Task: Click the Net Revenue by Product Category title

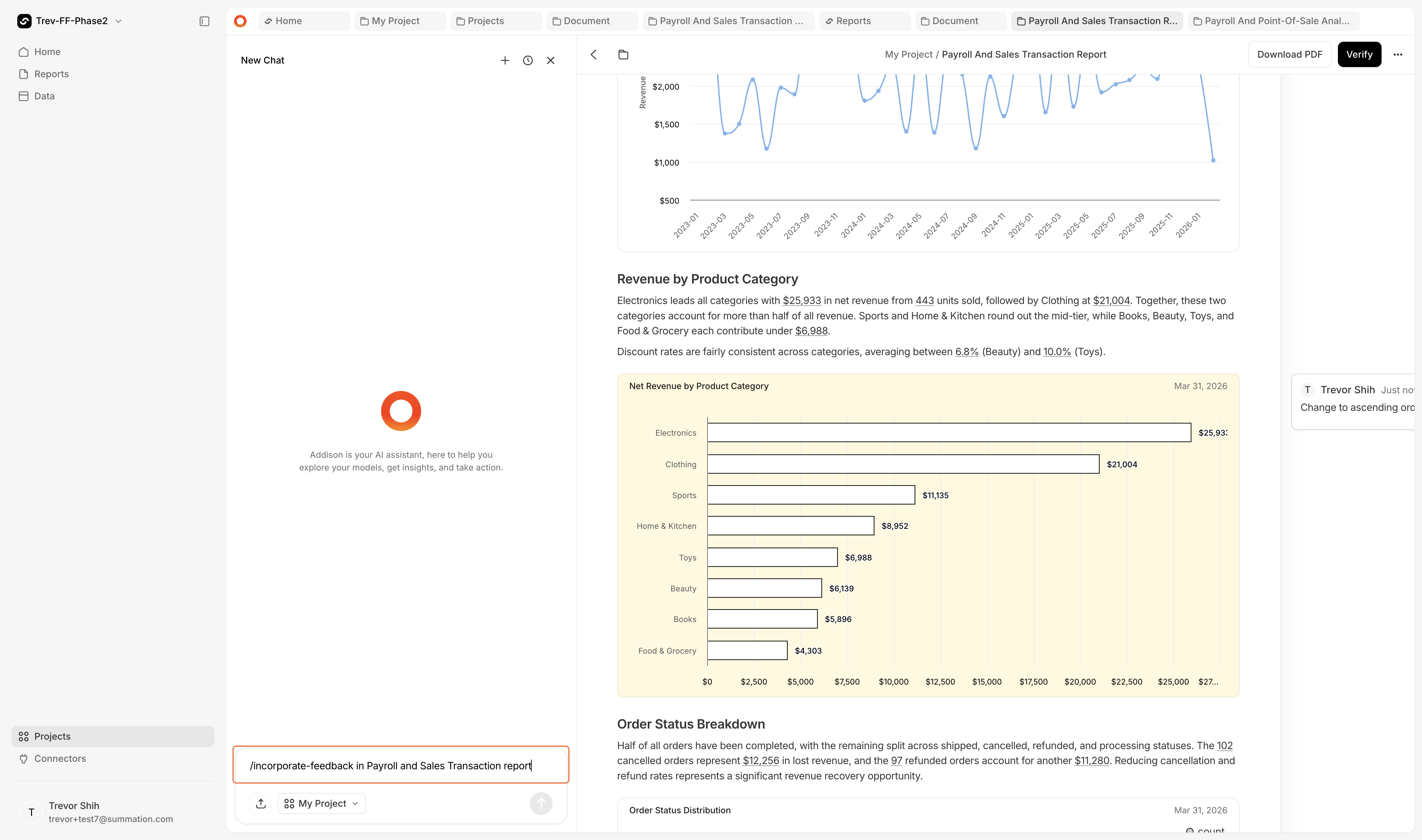Action: coord(699,386)
